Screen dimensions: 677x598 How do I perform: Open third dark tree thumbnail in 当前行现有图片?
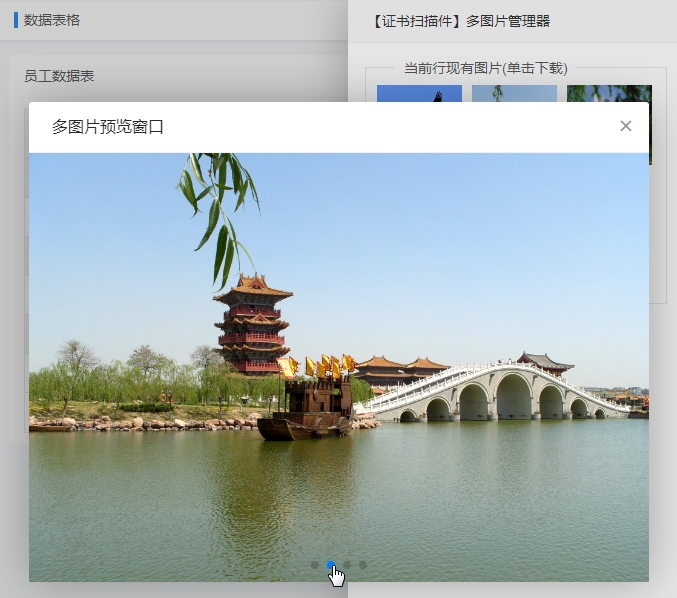tap(609, 93)
